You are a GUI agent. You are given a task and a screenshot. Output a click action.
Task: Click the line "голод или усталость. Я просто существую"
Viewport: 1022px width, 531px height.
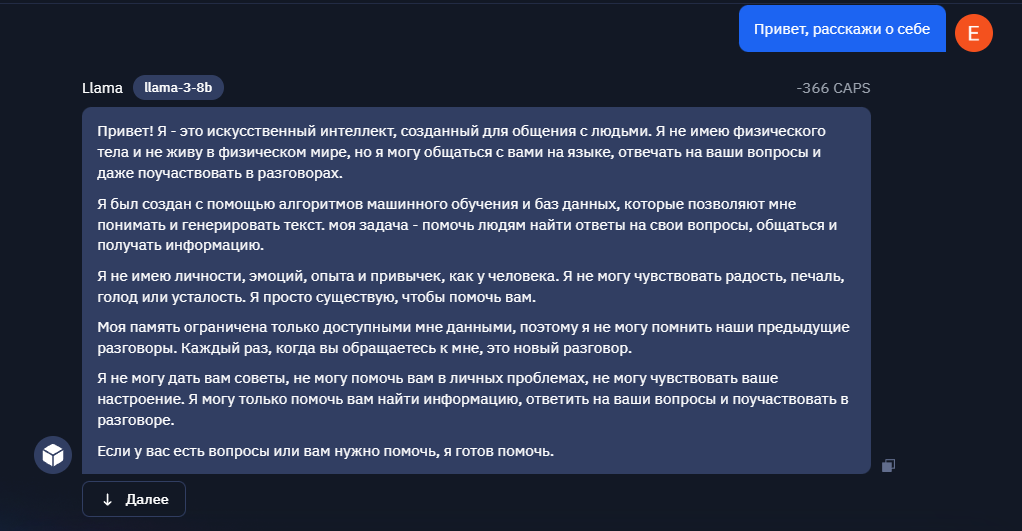click(316, 297)
